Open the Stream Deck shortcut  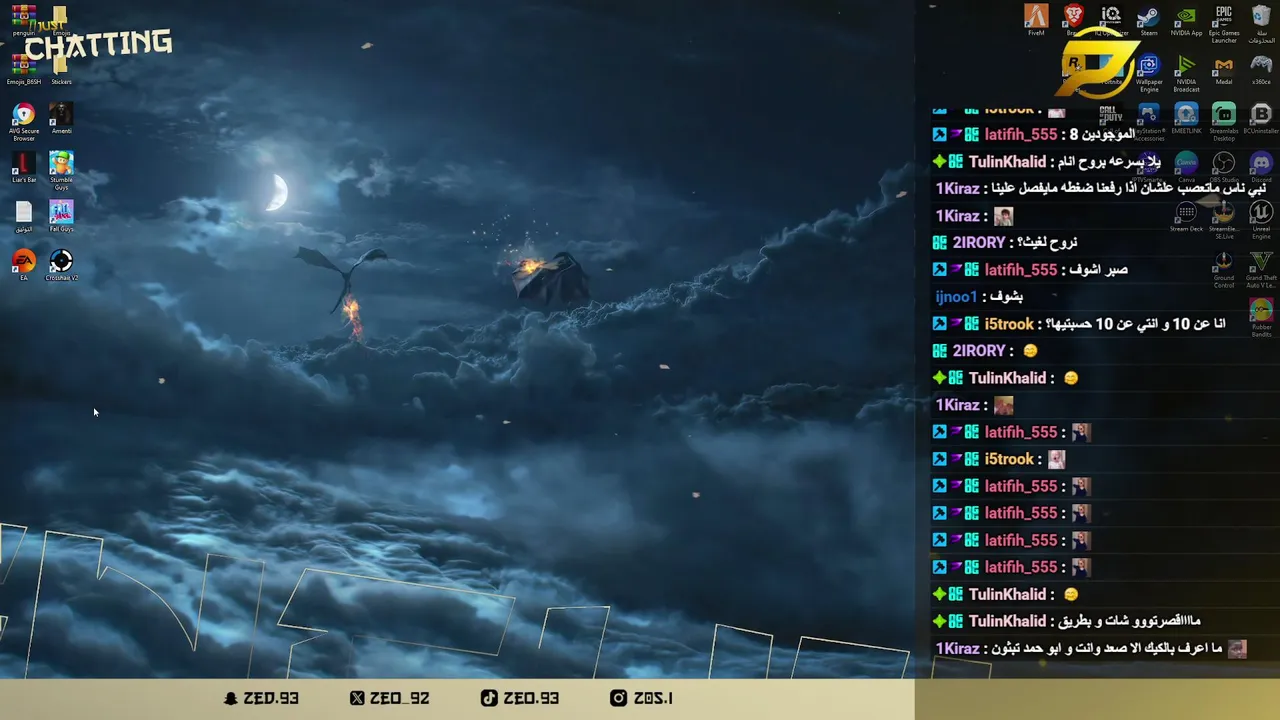tap(1186, 216)
